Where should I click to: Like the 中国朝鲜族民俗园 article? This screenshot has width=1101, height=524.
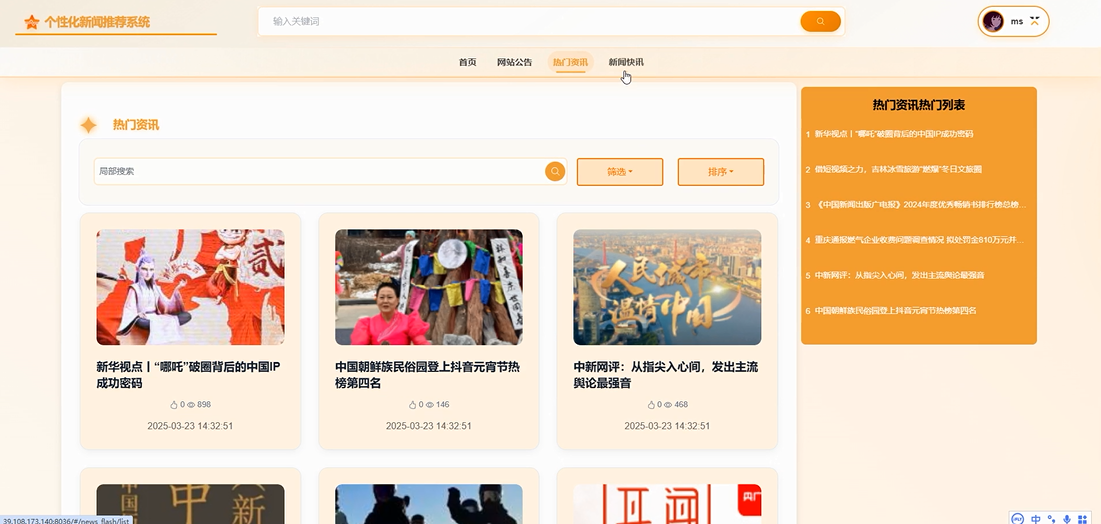pyautogui.click(x=413, y=405)
